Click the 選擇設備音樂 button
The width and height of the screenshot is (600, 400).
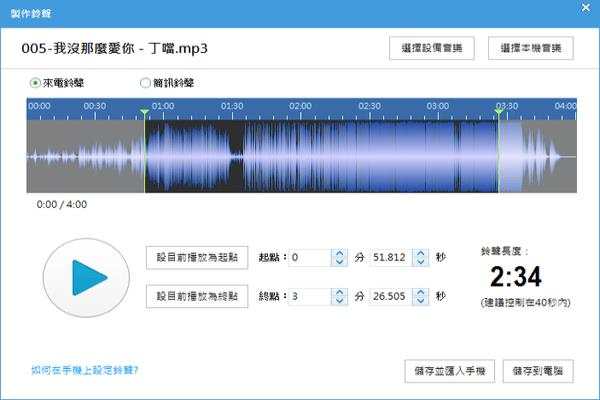433,48
